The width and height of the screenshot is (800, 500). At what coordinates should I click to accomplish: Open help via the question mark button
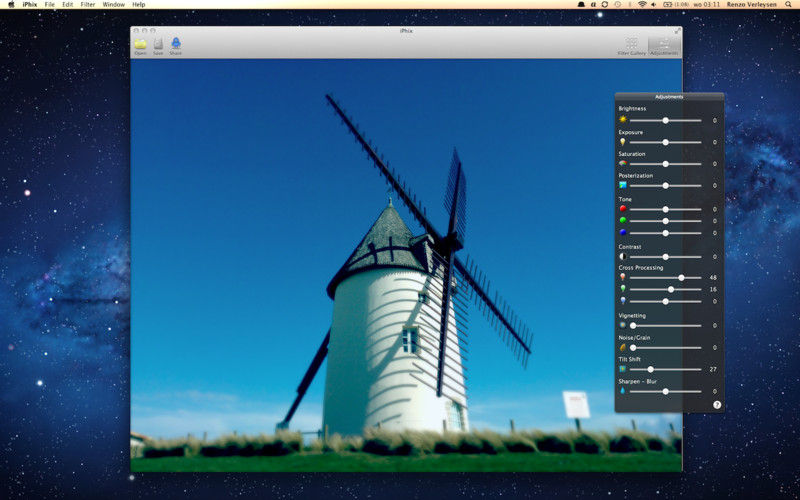click(x=717, y=405)
